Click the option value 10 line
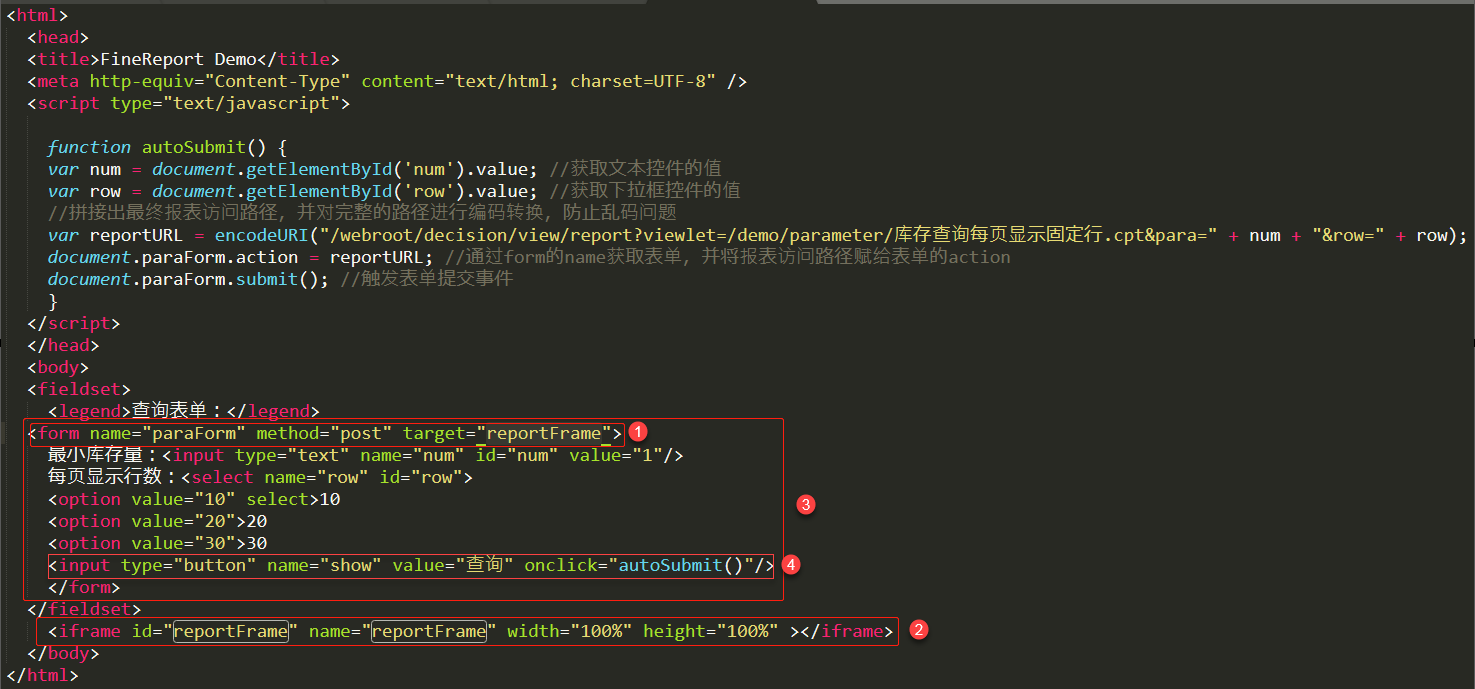1475x689 pixels. pos(194,499)
